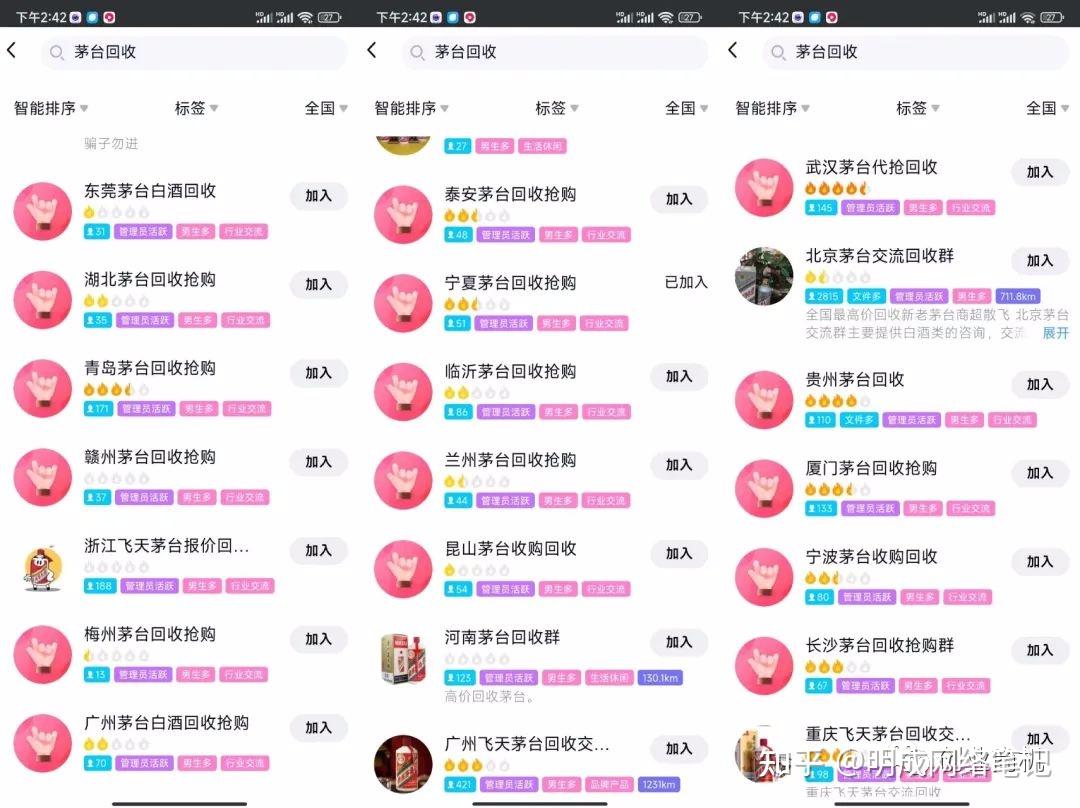Open avatar of 昆山茅台收购回收 group
1080x808 pixels.
point(403,568)
